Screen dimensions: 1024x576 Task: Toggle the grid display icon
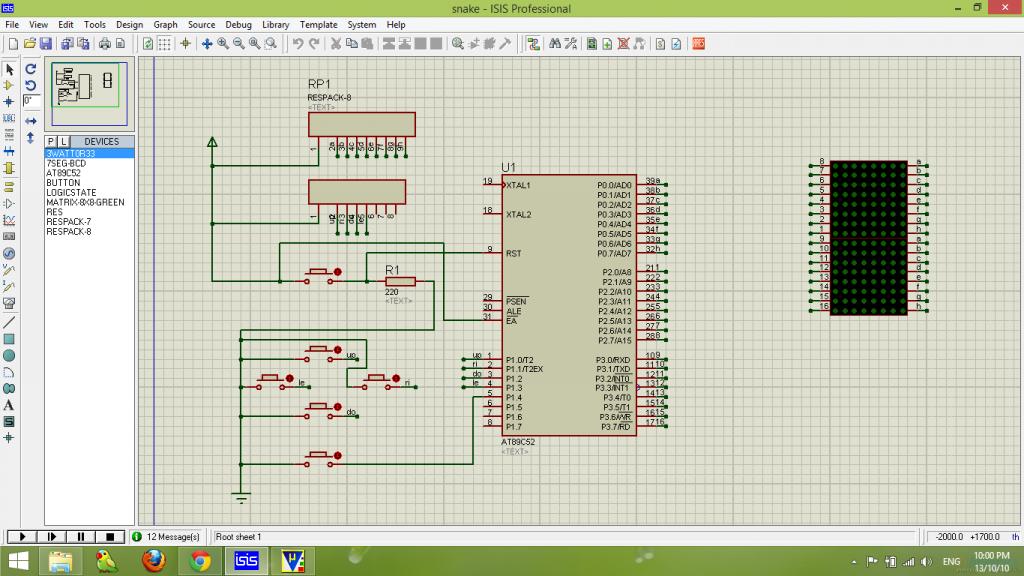[164, 44]
